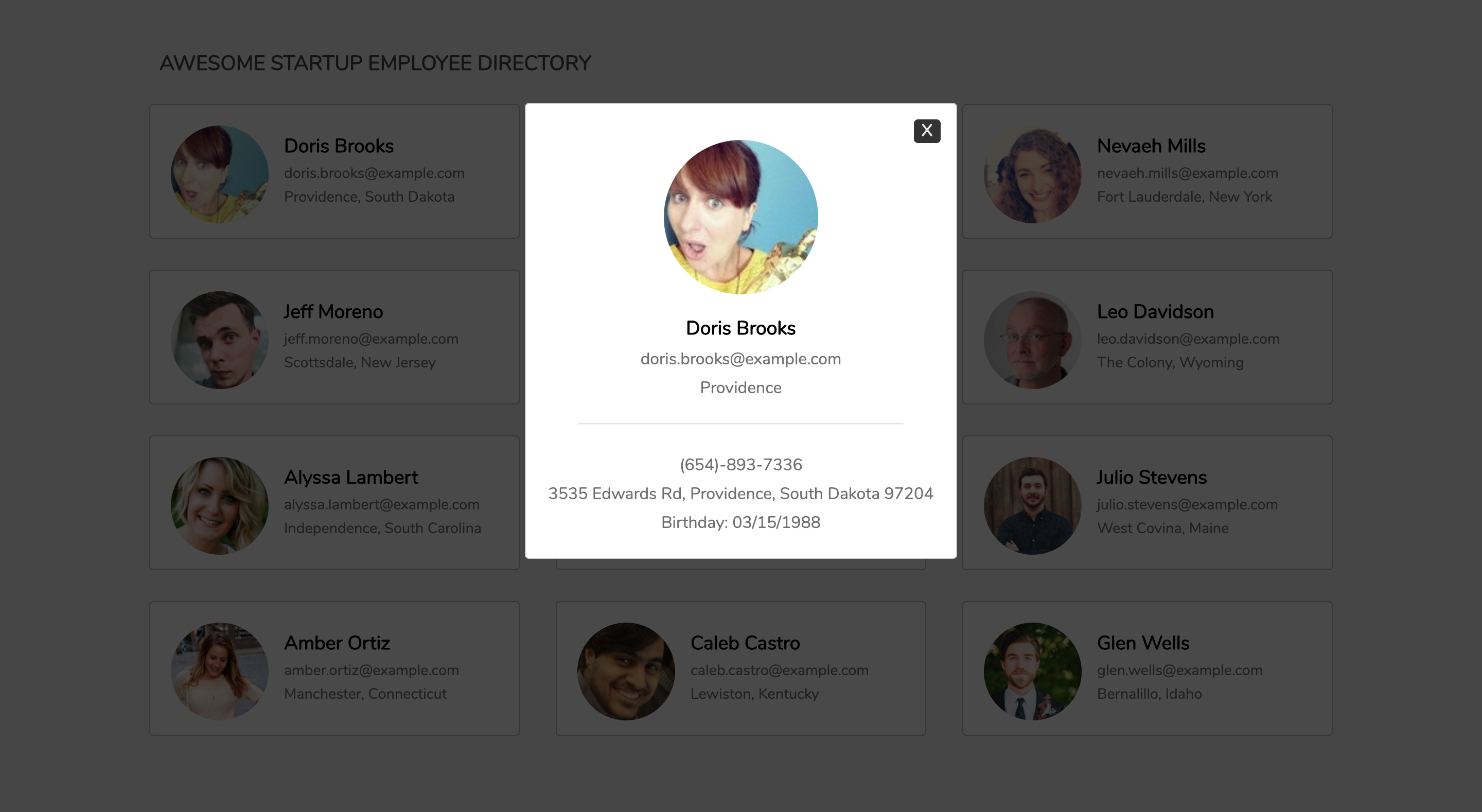The height and width of the screenshot is (812, 1482).
Task: Open Jeff Moreno's employee card
Action: (x=334, y=337)
